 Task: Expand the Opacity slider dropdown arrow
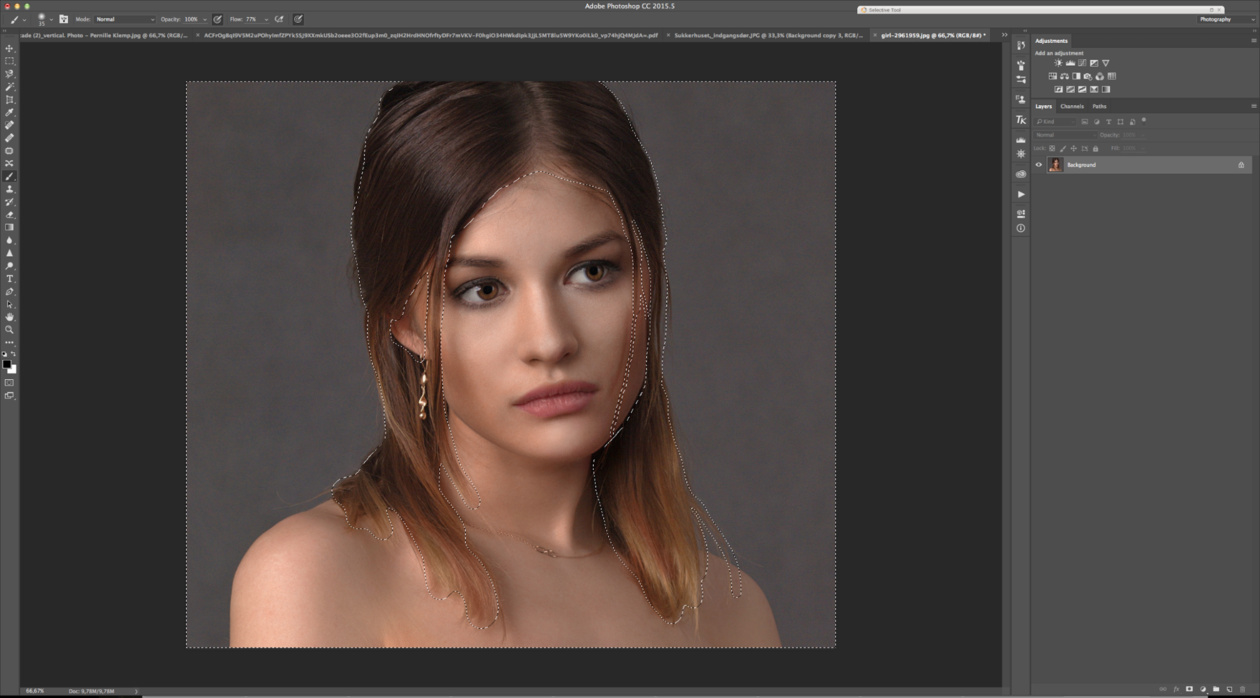click(205, 19)
